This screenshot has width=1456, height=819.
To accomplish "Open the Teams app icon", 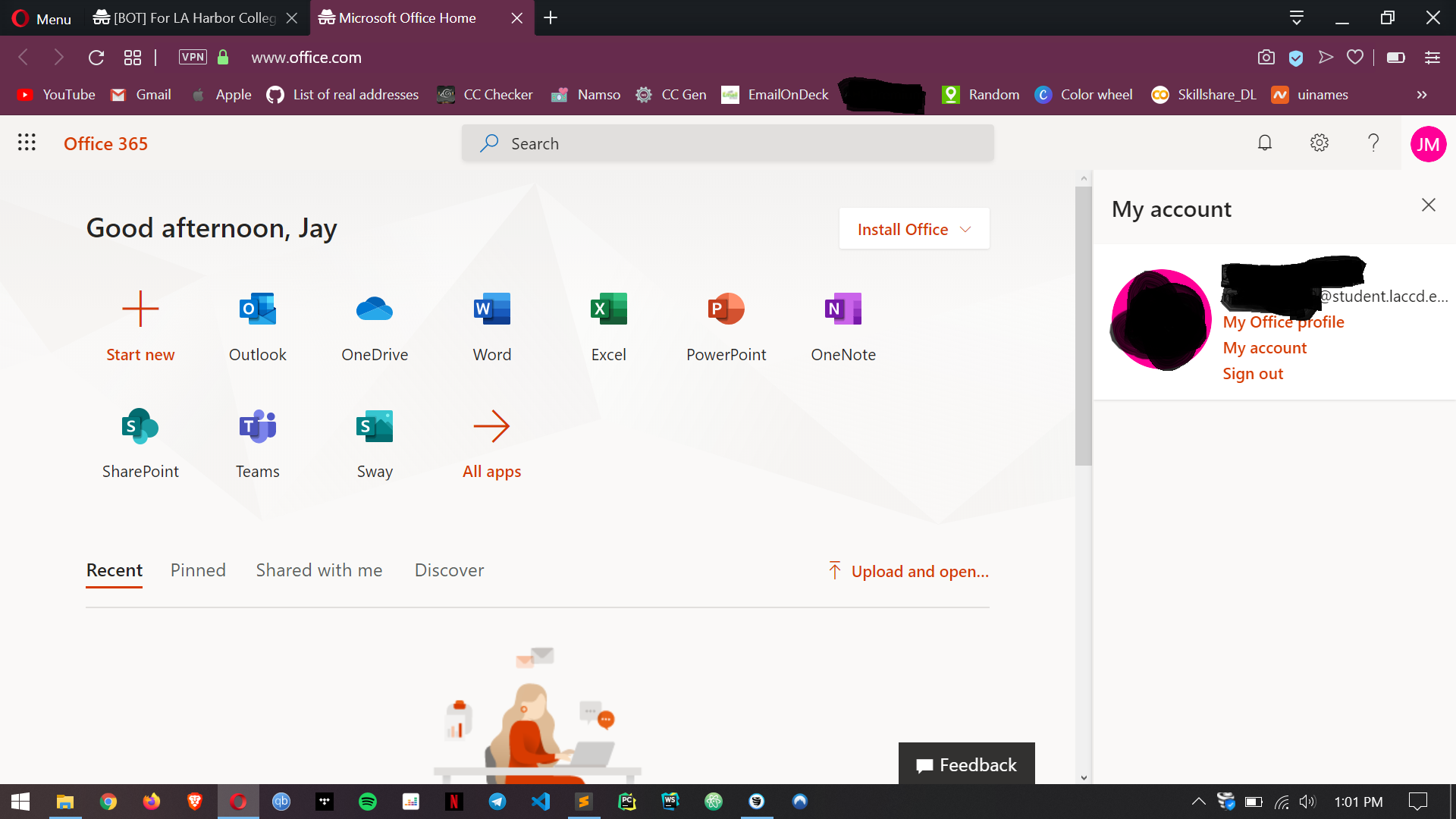I will (257, 426).
